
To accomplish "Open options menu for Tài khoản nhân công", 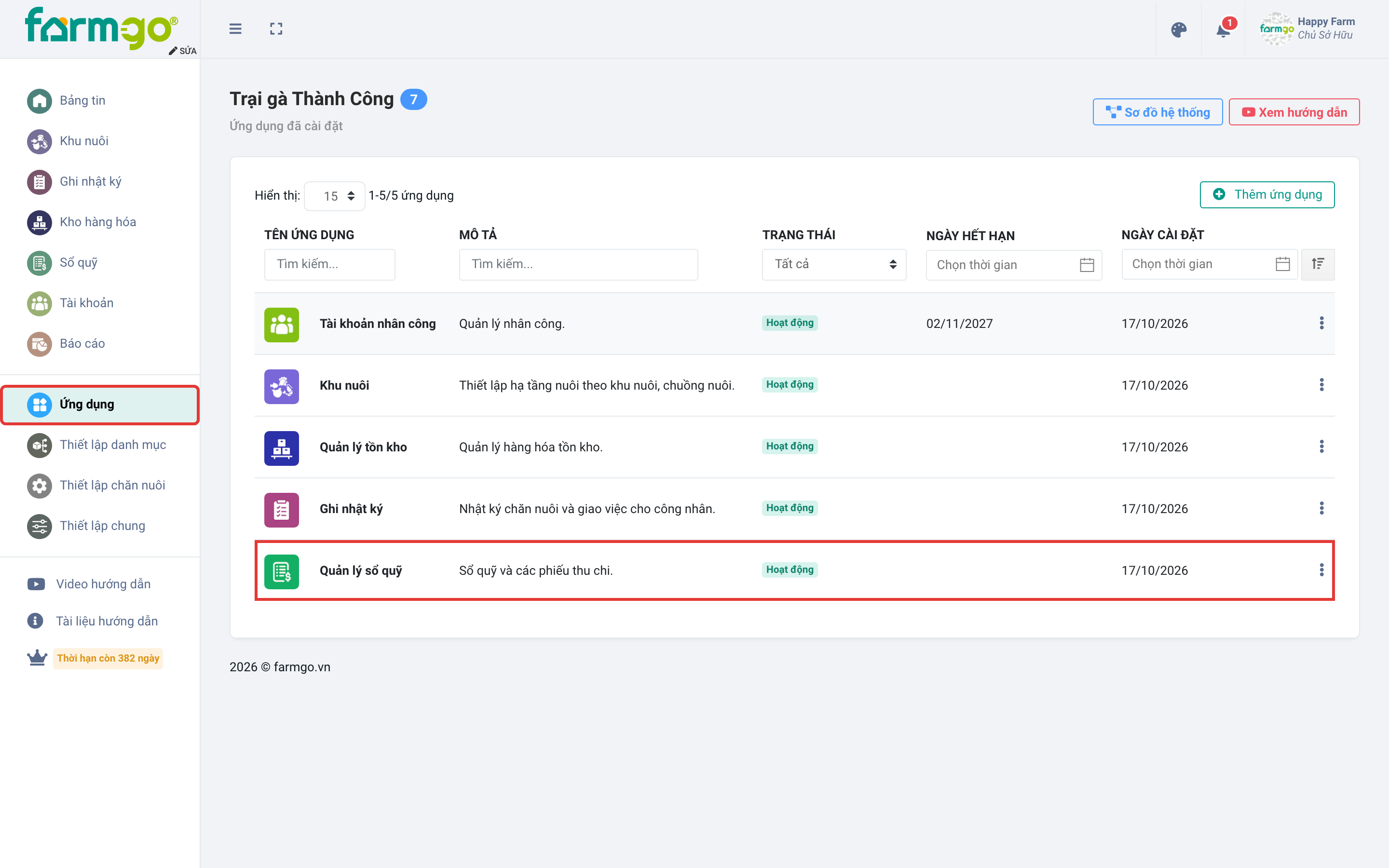I will [1321, 323].
